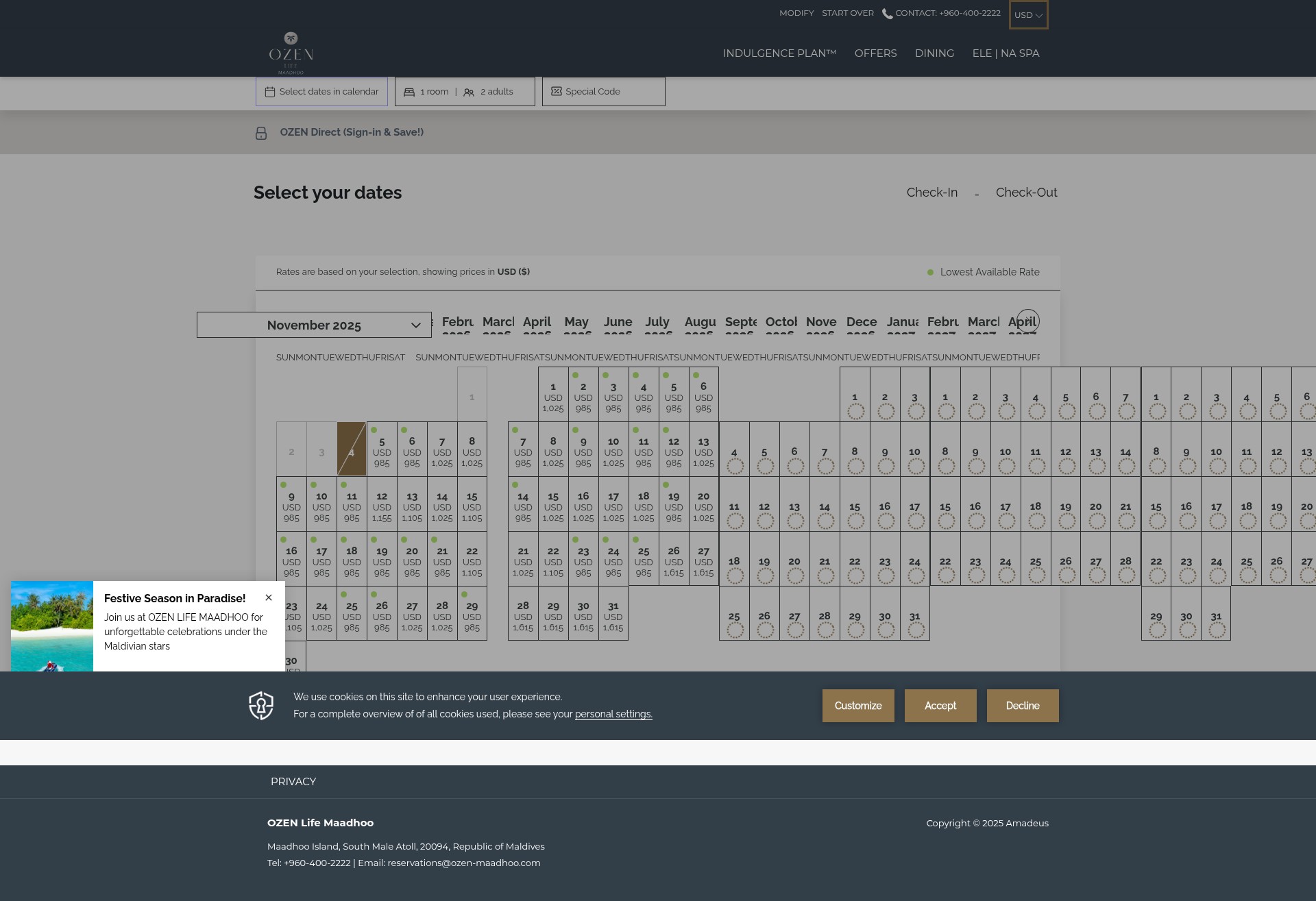The image size is (1316, 901).
Task: Switch to the June 2026 month tab
Action: coord(618,323)
